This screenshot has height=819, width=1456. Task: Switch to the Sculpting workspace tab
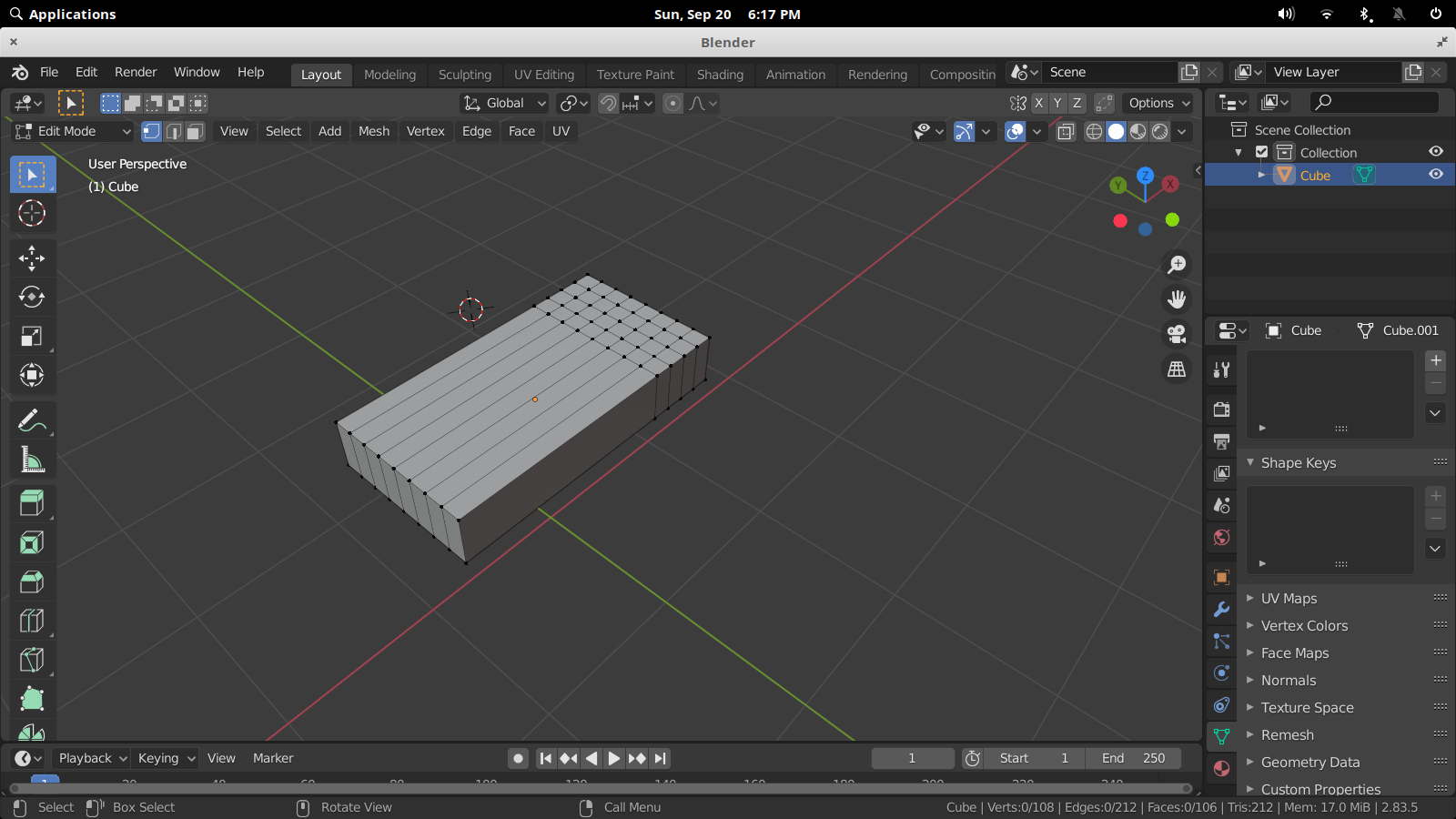(465, 75)
